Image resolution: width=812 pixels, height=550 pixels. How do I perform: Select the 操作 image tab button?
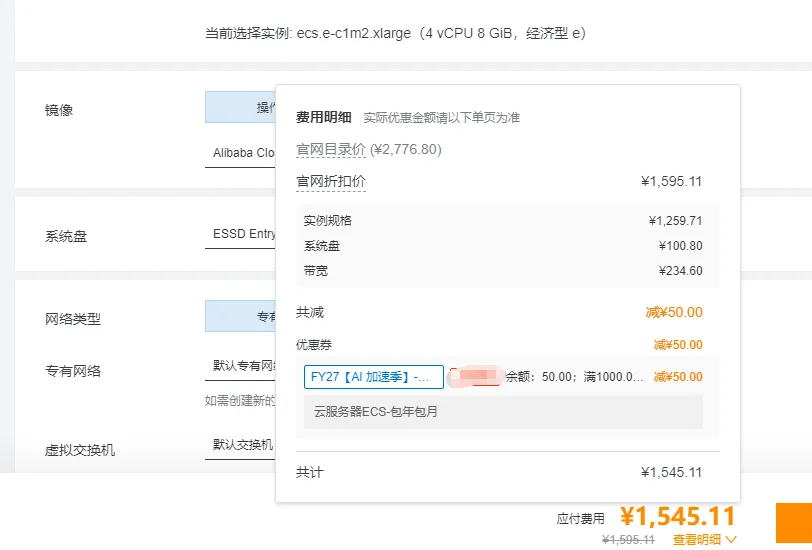pyautogui.click(x=240, y=107)
